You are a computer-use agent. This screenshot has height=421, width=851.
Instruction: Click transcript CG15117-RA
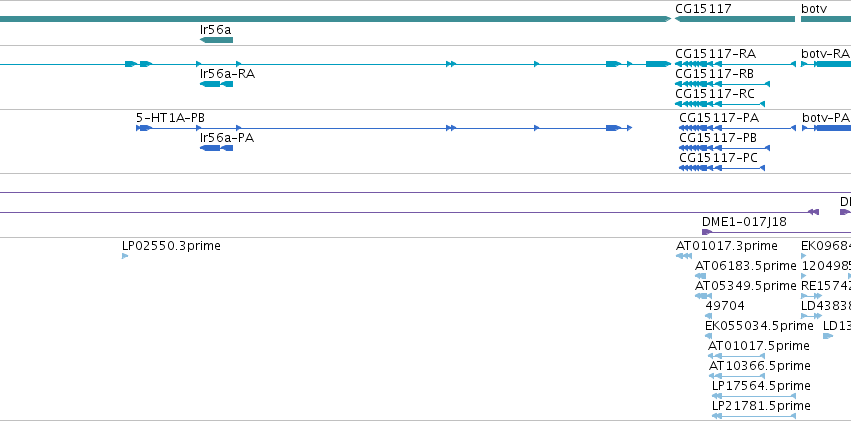pyautogui.click(x=735, y=64)
